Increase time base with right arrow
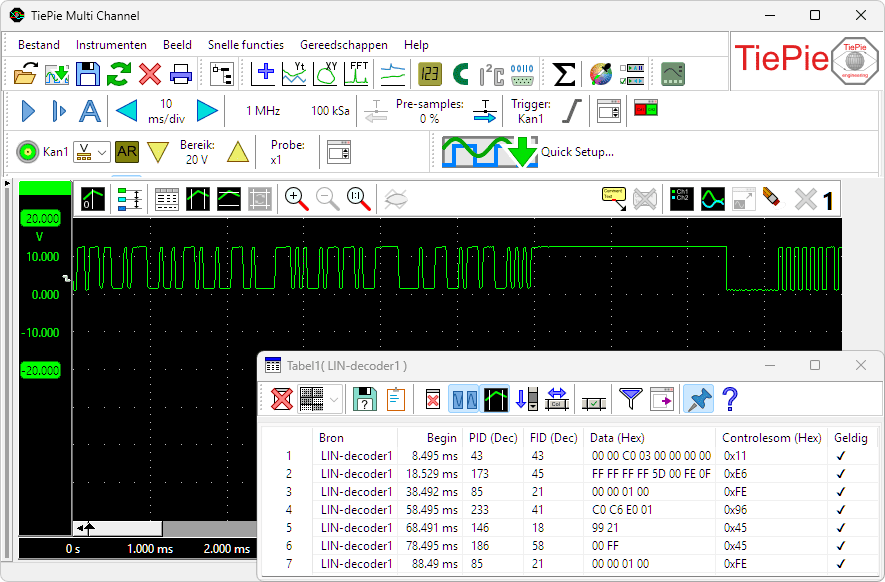This screenshot has height=582, width=885. point(207,111)
